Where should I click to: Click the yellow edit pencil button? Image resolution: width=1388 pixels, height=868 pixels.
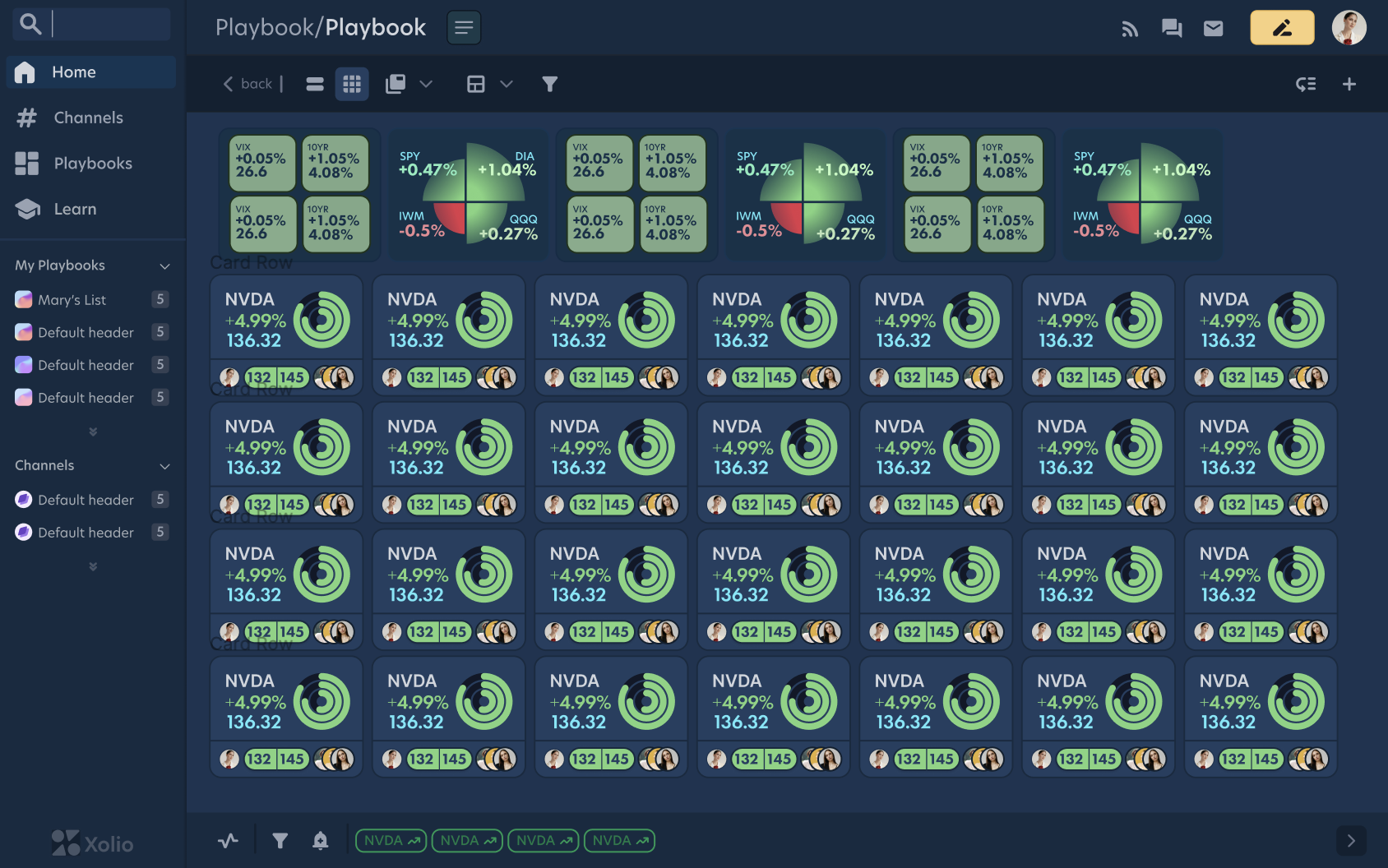click(x=1283, y=28)
